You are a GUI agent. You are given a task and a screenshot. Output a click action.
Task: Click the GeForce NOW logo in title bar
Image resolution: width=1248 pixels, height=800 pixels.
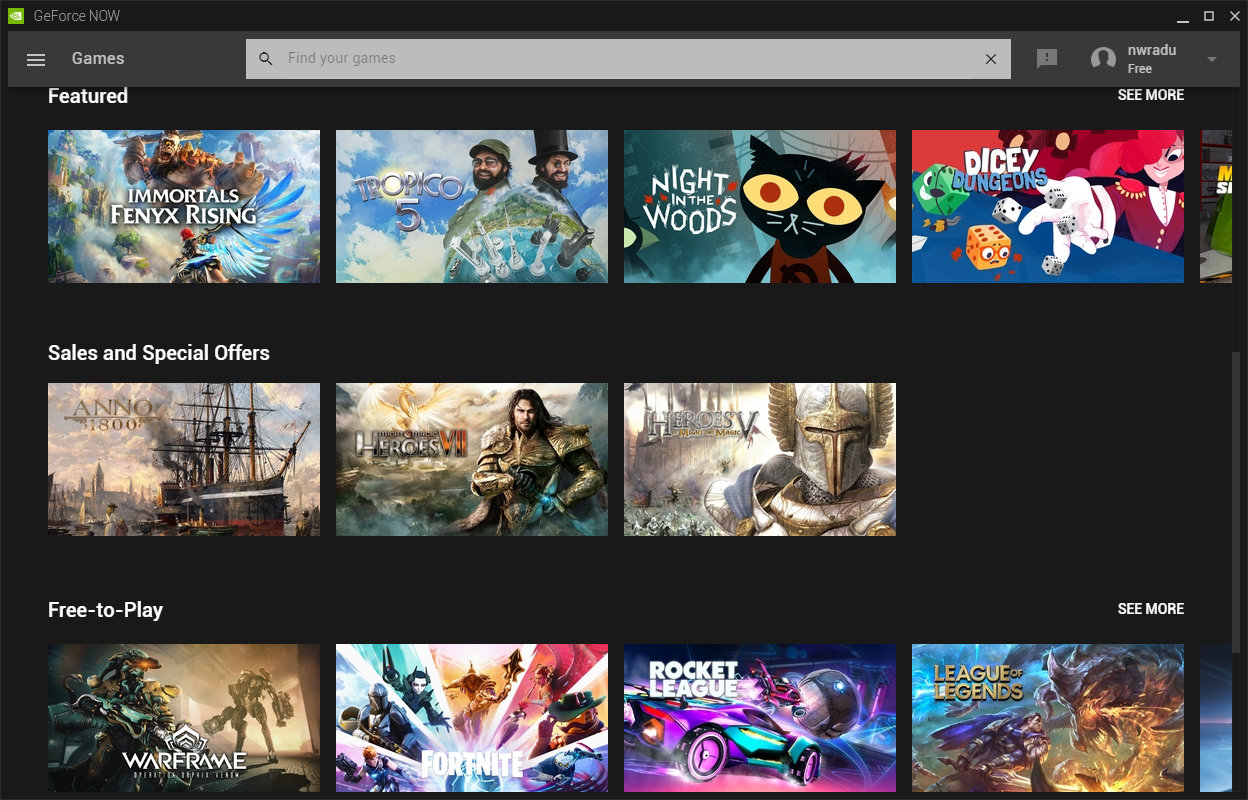click(16, 16)
